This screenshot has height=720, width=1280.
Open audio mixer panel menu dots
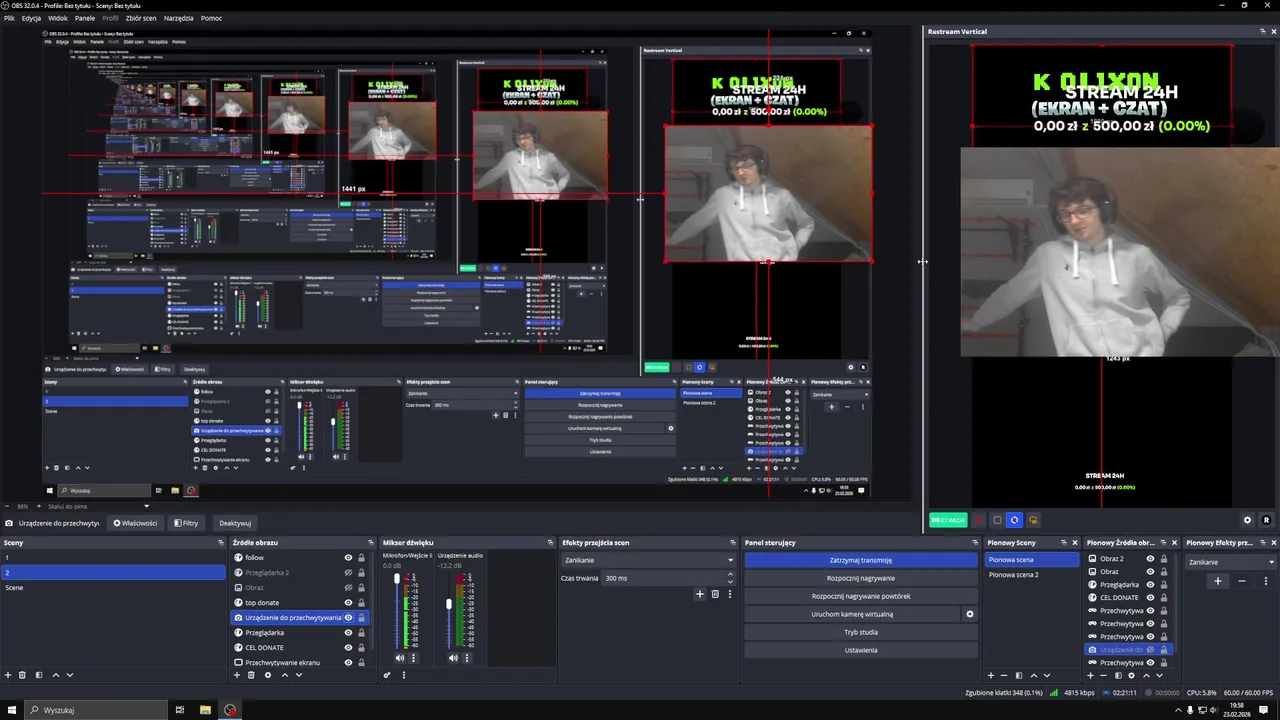pos(404,675)
